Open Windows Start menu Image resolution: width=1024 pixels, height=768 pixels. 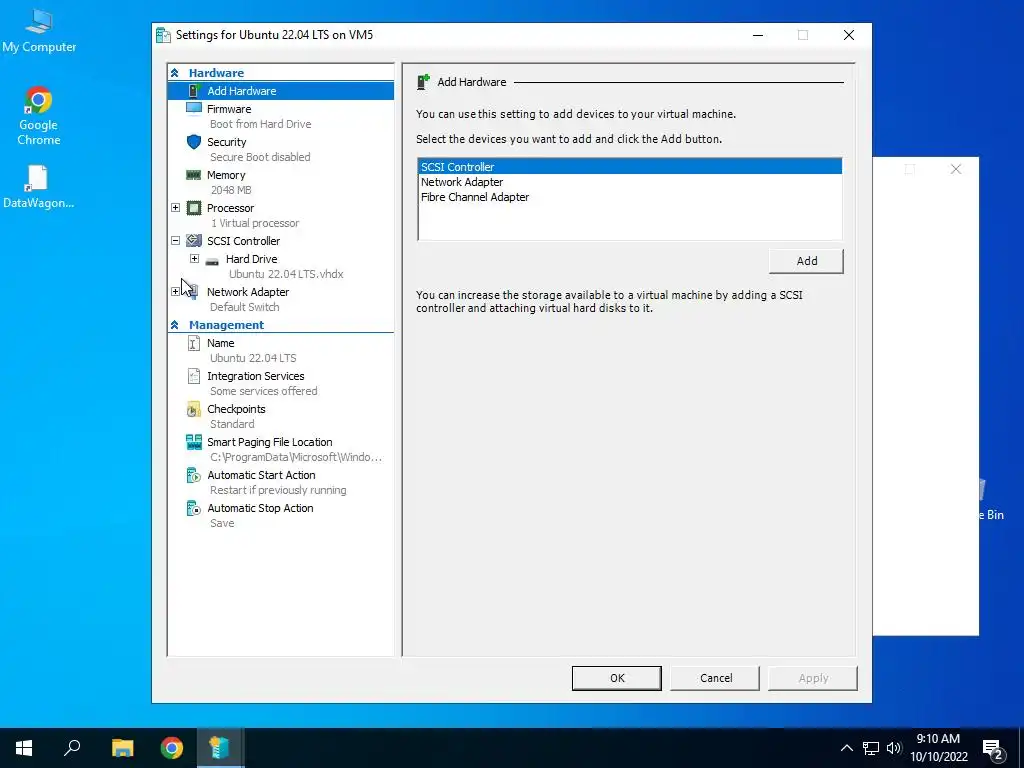tap(24, 748)
